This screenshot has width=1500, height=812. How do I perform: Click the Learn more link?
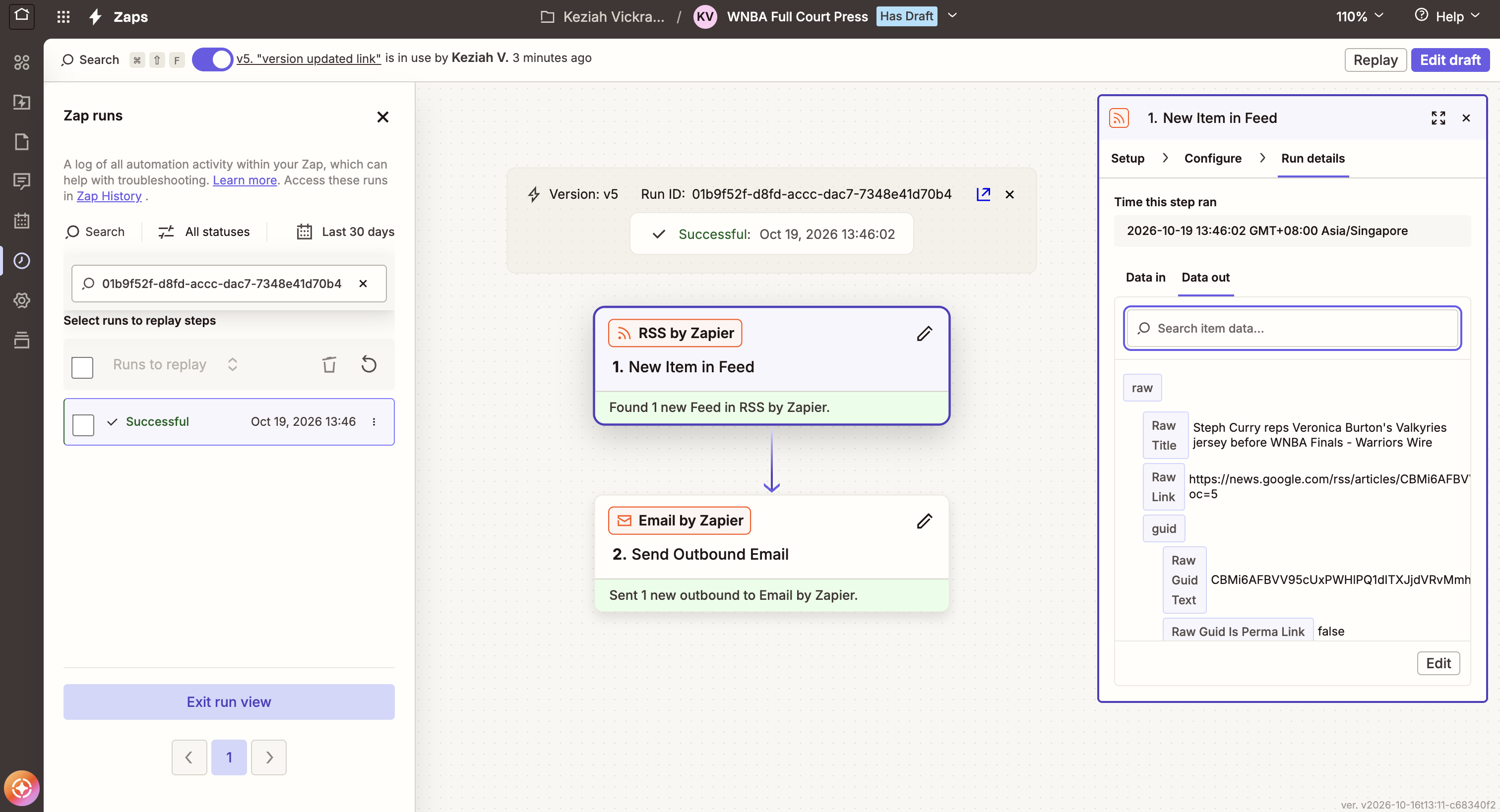245,180
